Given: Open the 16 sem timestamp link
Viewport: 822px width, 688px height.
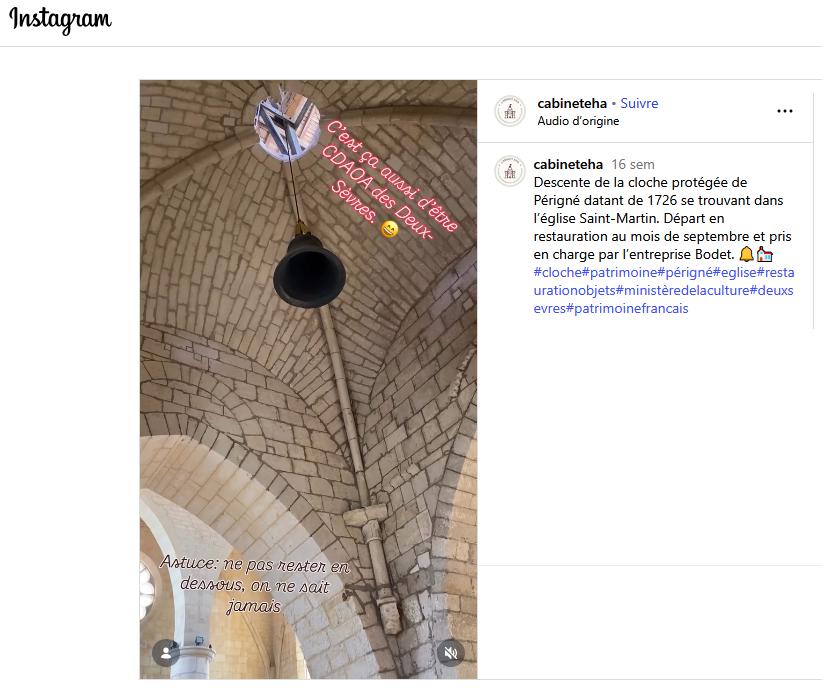Looking at the screenshot, I should pos(632,164).
